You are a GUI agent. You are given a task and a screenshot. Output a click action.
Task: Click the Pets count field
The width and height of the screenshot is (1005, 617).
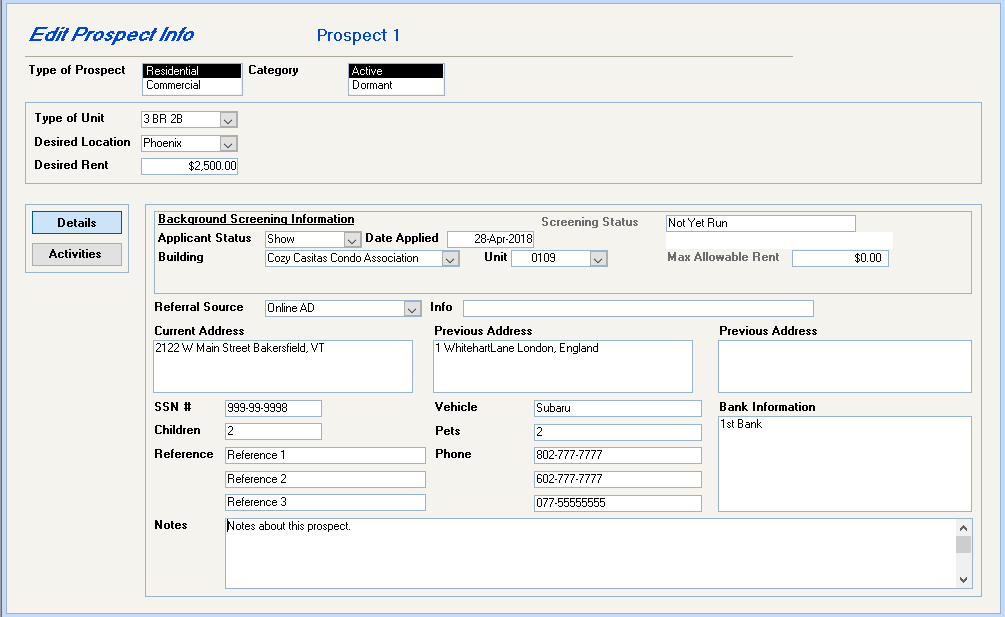(618, 432)
